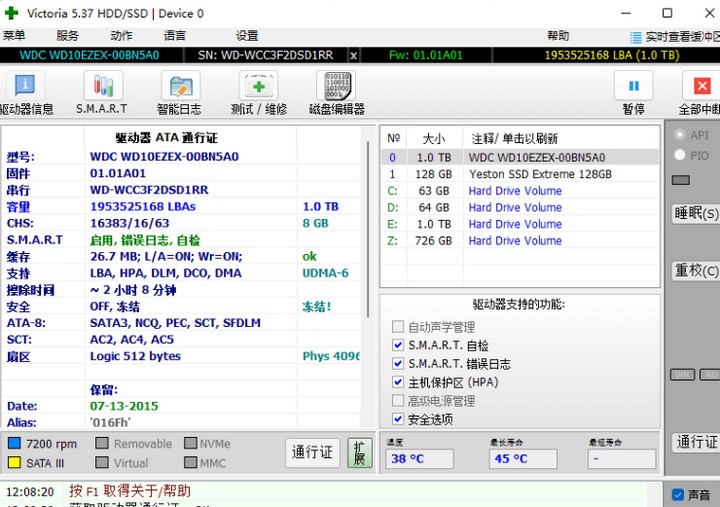Image resolution: width=720 pixels, height=507 pixels.
Task: Toggle S.M.A.R.T. 自检 checkbox
Action: [399, 345]
